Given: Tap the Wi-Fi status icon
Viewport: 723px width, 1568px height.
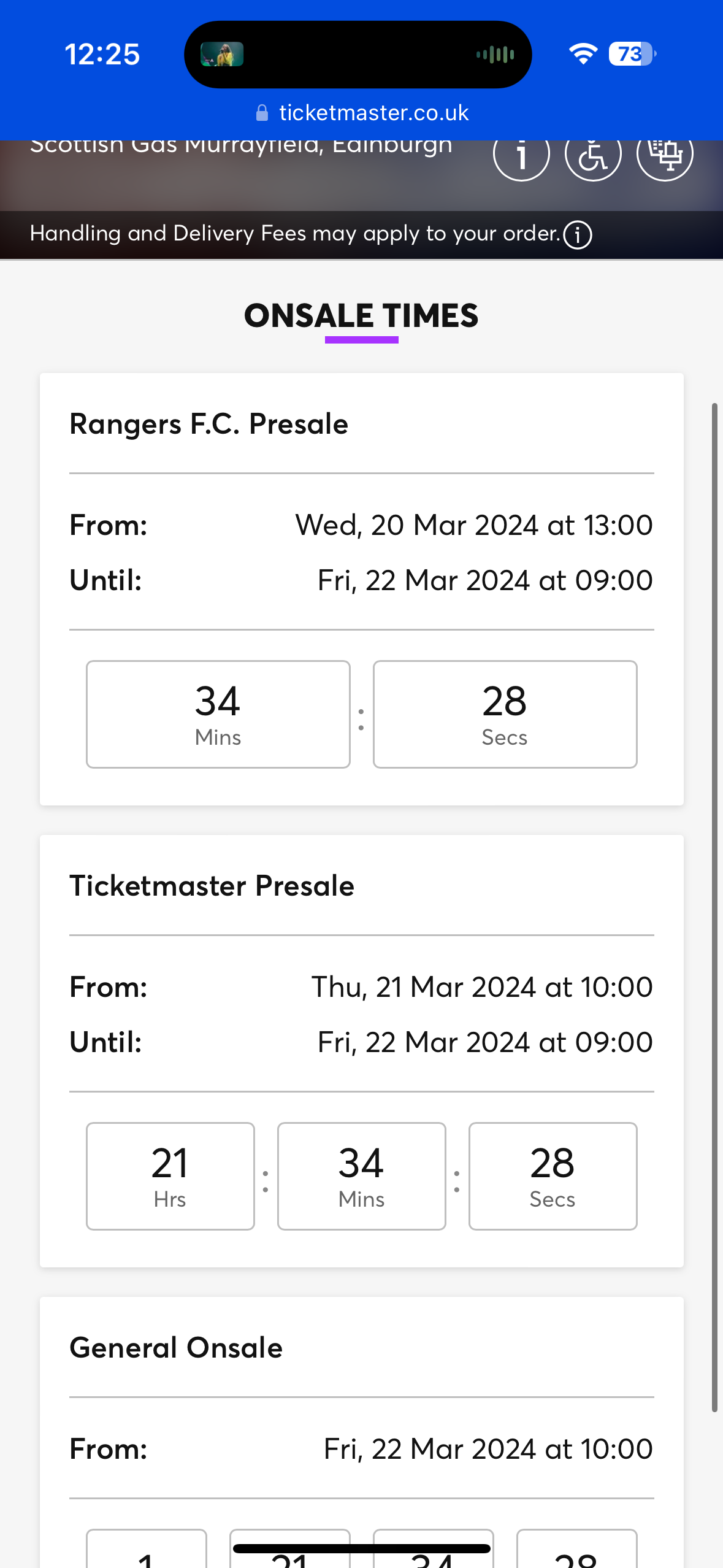Looking at the screenshot, I should [x=583, y=54].
